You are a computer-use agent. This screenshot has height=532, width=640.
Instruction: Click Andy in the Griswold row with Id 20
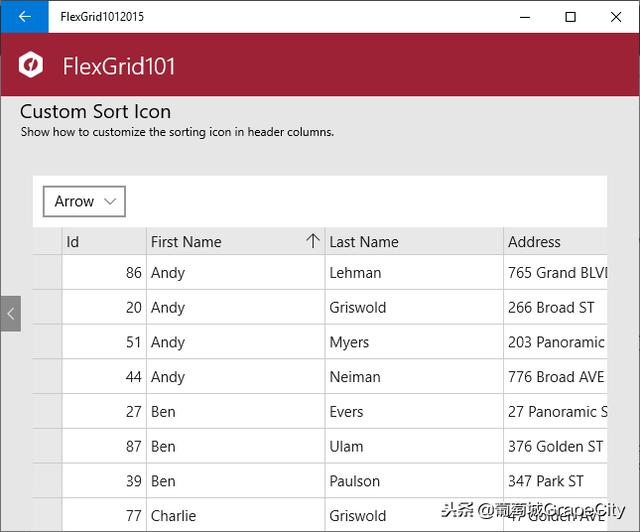tap(236, 307)
